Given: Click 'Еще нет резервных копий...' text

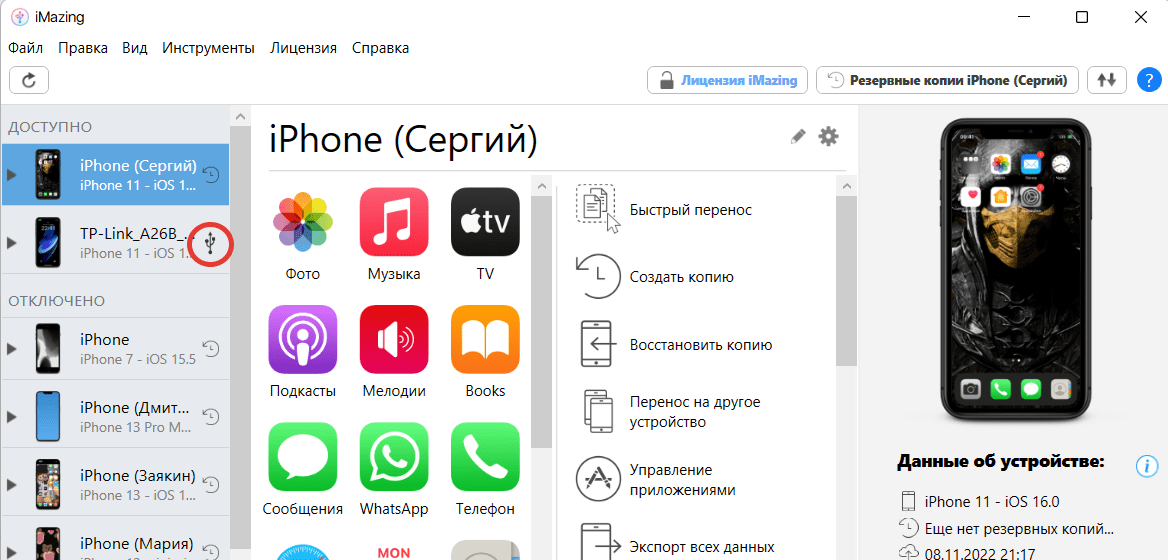Looking at the screenshot, I should pyautogui.click(x=1019, y=530).
